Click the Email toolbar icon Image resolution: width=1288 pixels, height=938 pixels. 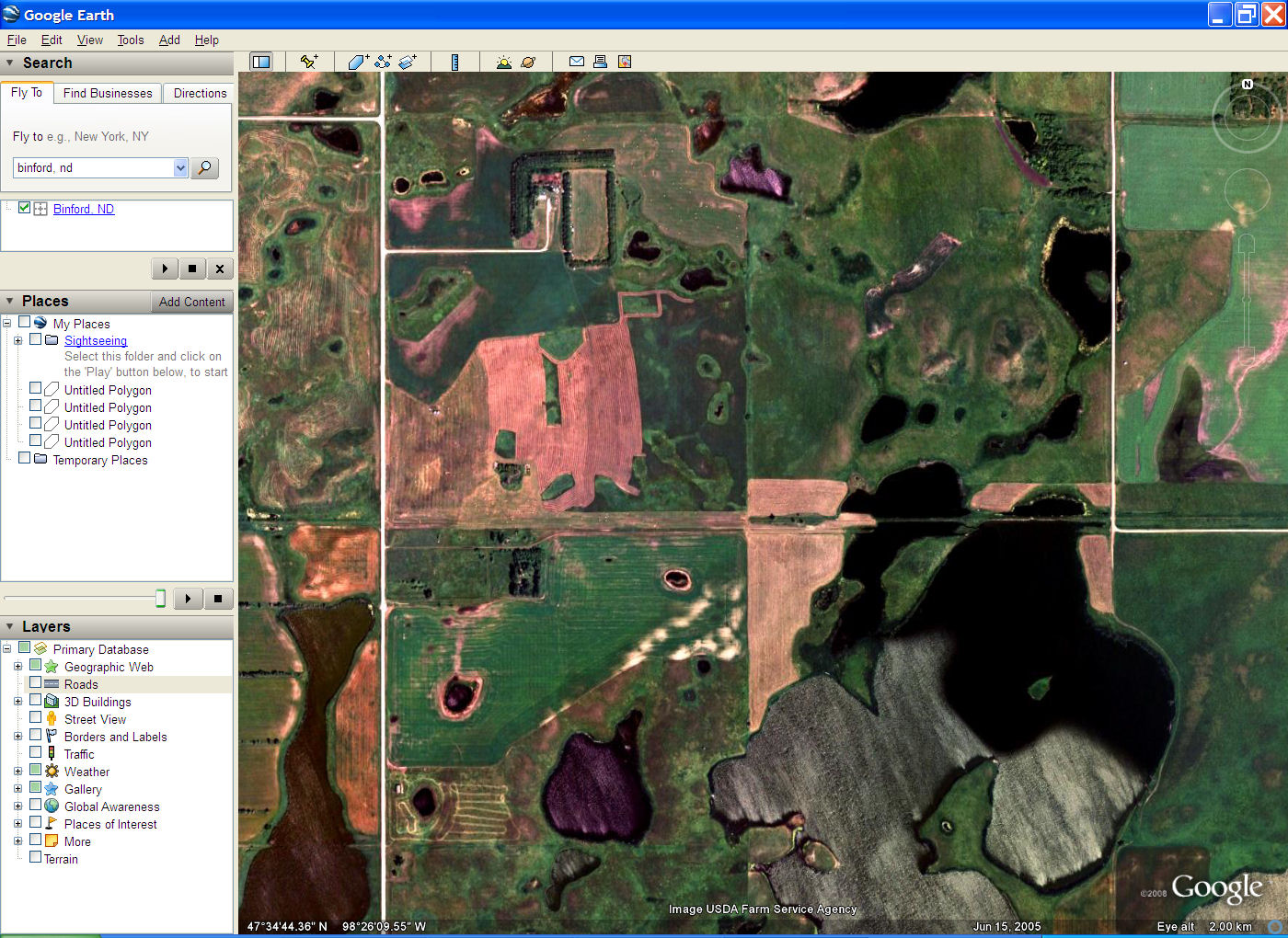coord(577,62)
